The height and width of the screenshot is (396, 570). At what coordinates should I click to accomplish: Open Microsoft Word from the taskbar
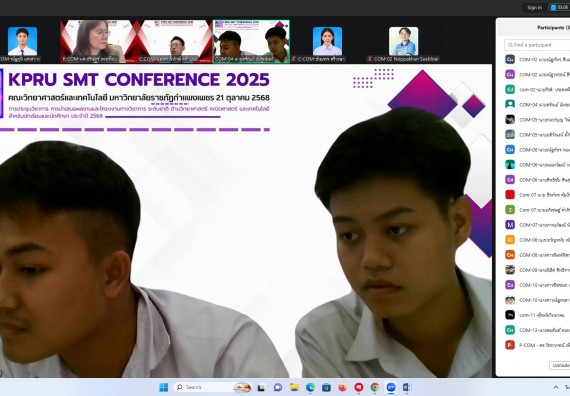(x=407, y=388)
